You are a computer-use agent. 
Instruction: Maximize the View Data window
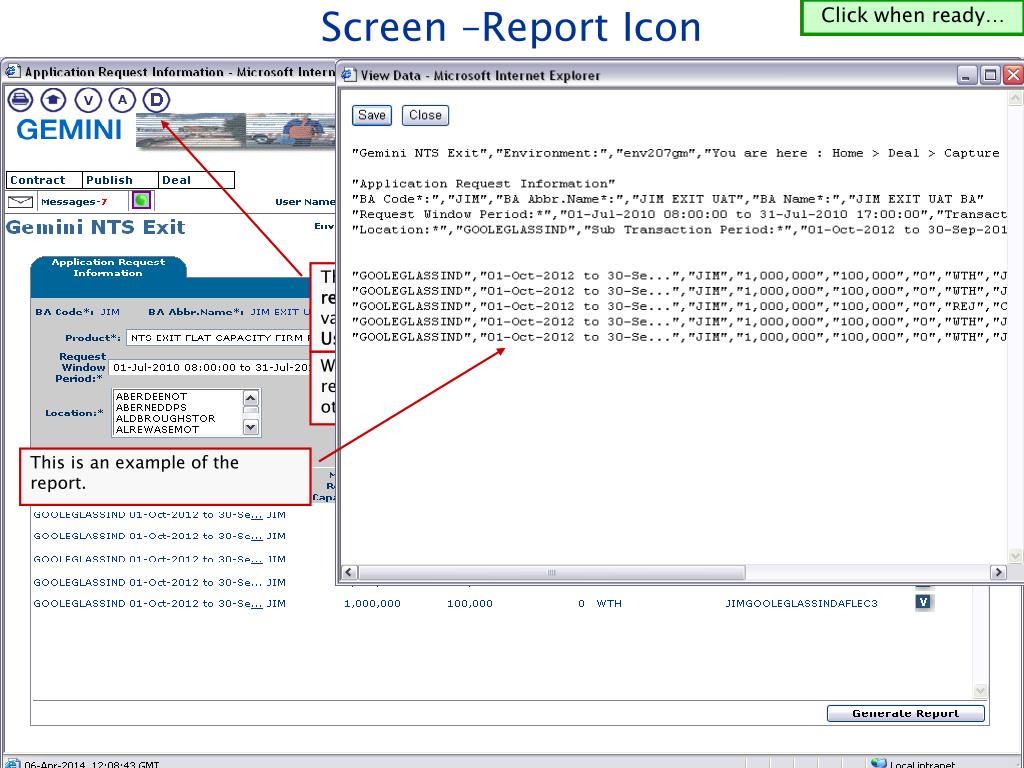point(990,75)
